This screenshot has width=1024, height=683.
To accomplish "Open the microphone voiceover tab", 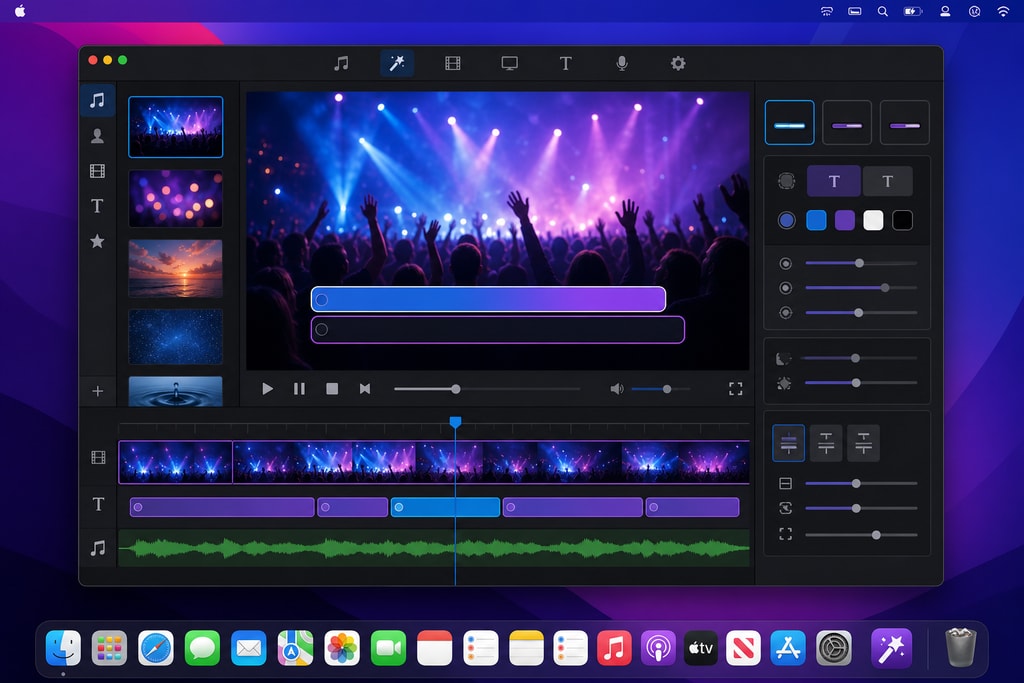I will 622,63.
